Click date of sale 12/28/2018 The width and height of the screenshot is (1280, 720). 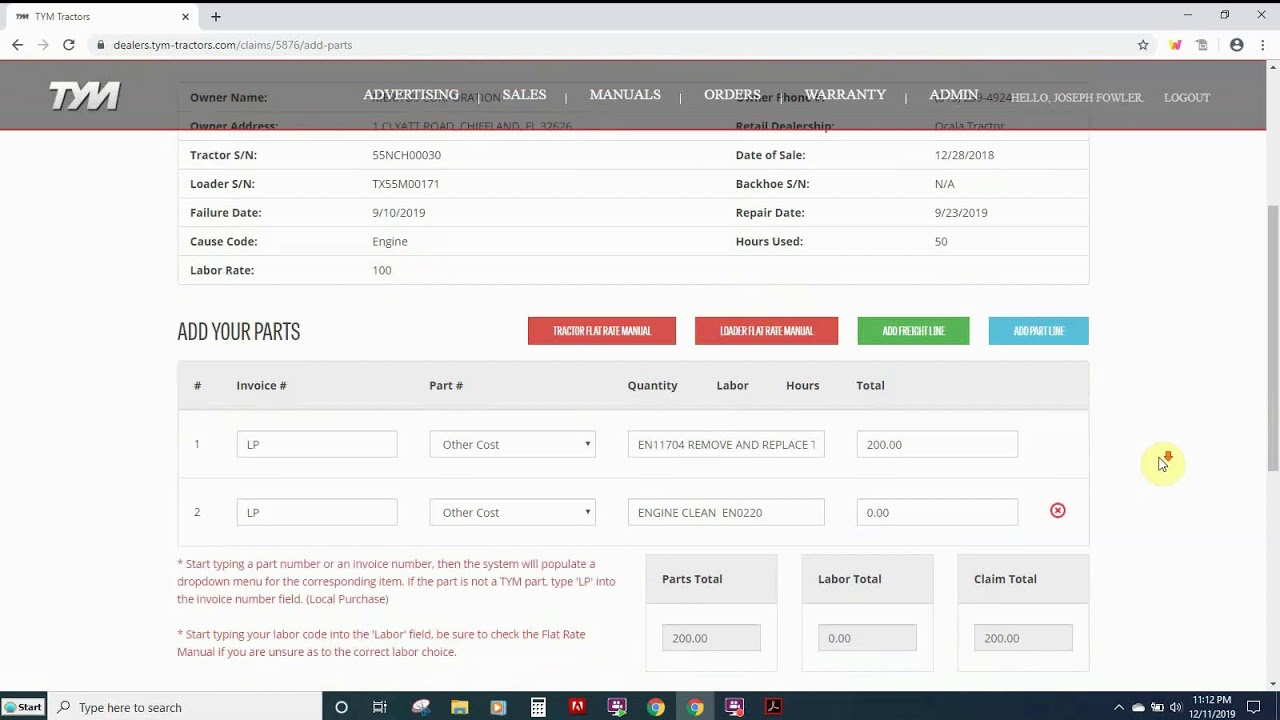click(x=964, y=155)
